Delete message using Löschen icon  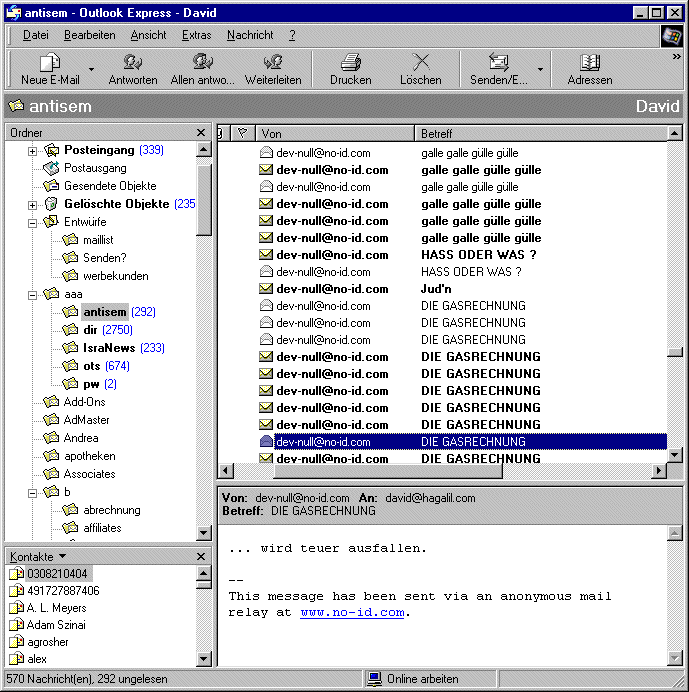(x=421, y=62)
